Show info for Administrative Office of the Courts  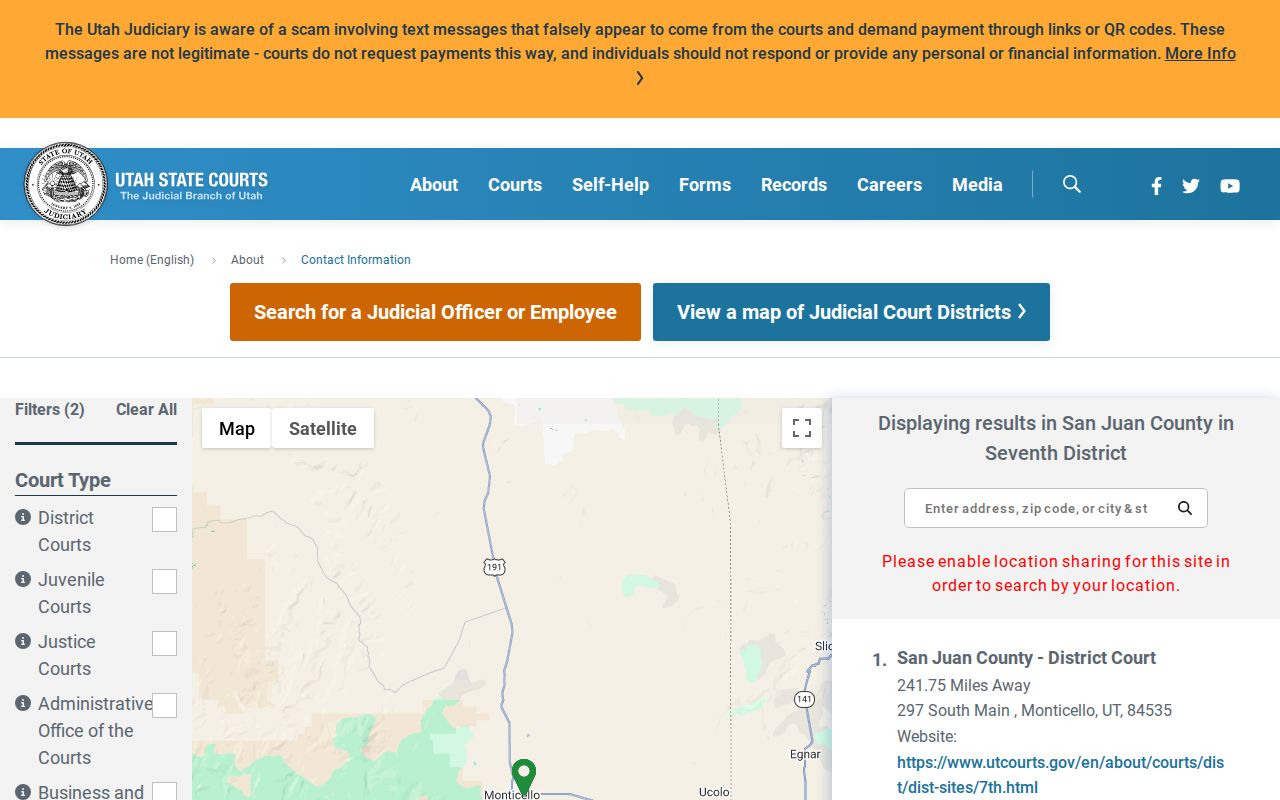(23, 703)
